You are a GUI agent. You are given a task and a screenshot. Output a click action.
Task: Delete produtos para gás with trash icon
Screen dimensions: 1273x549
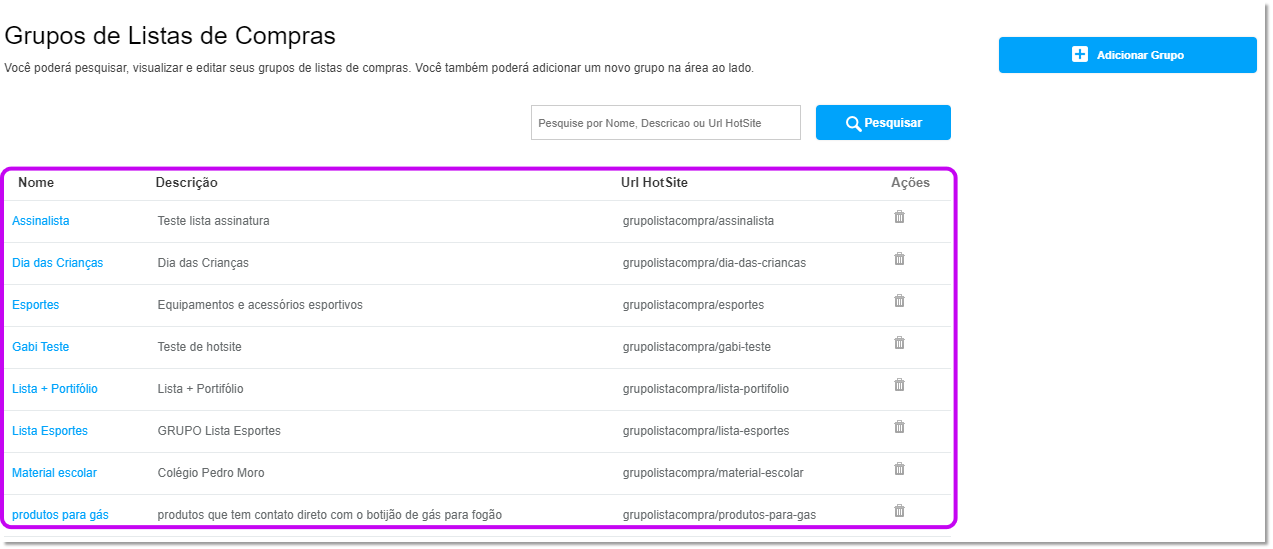point(899,511)
